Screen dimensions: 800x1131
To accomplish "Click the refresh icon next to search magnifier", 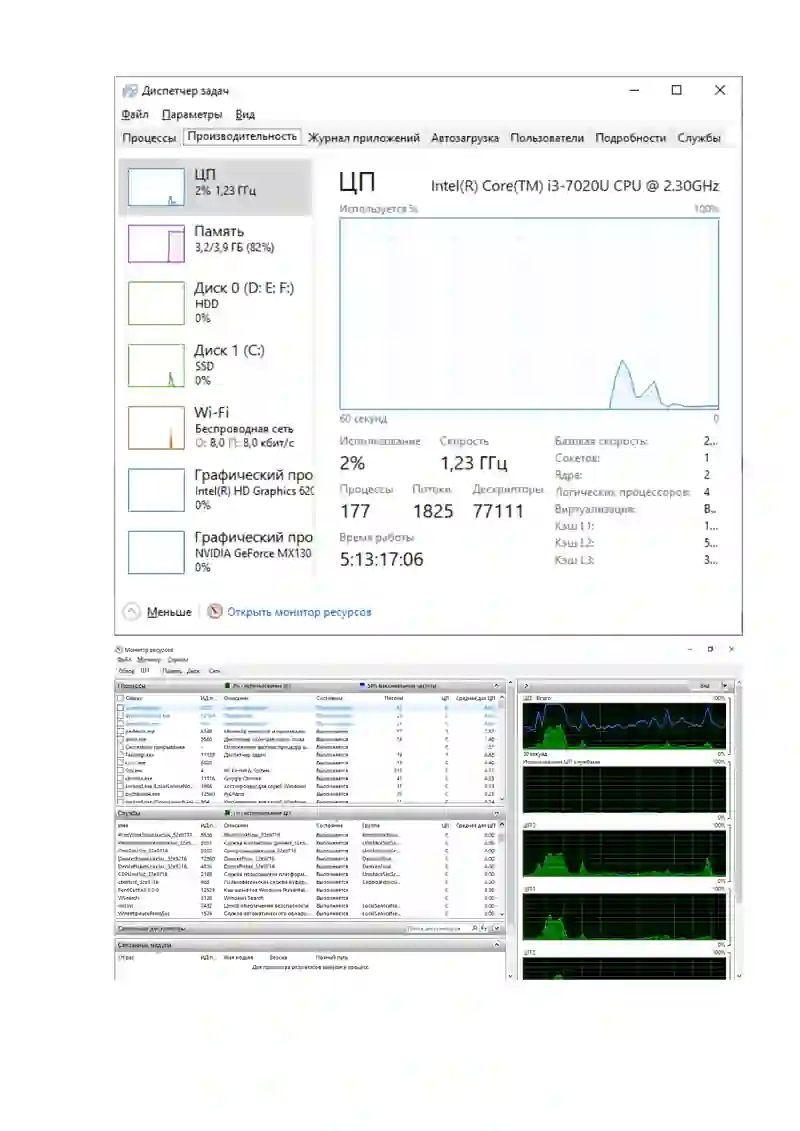I will (x=484, y=928).
